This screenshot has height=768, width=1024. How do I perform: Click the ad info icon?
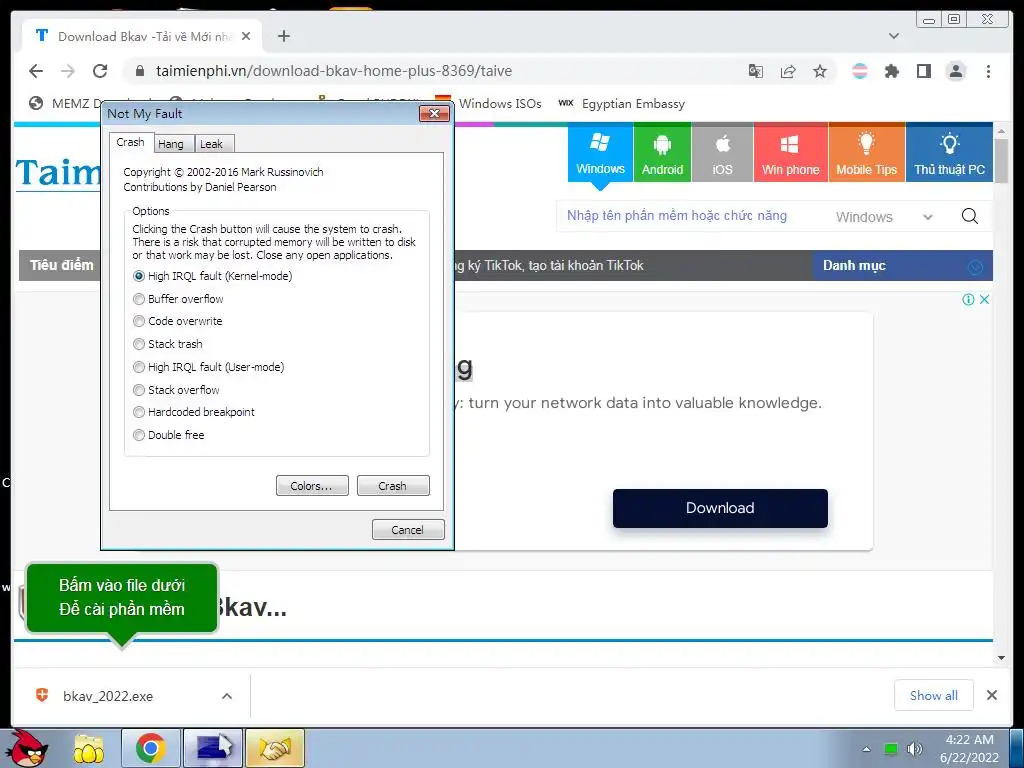[x=968, y=300]
